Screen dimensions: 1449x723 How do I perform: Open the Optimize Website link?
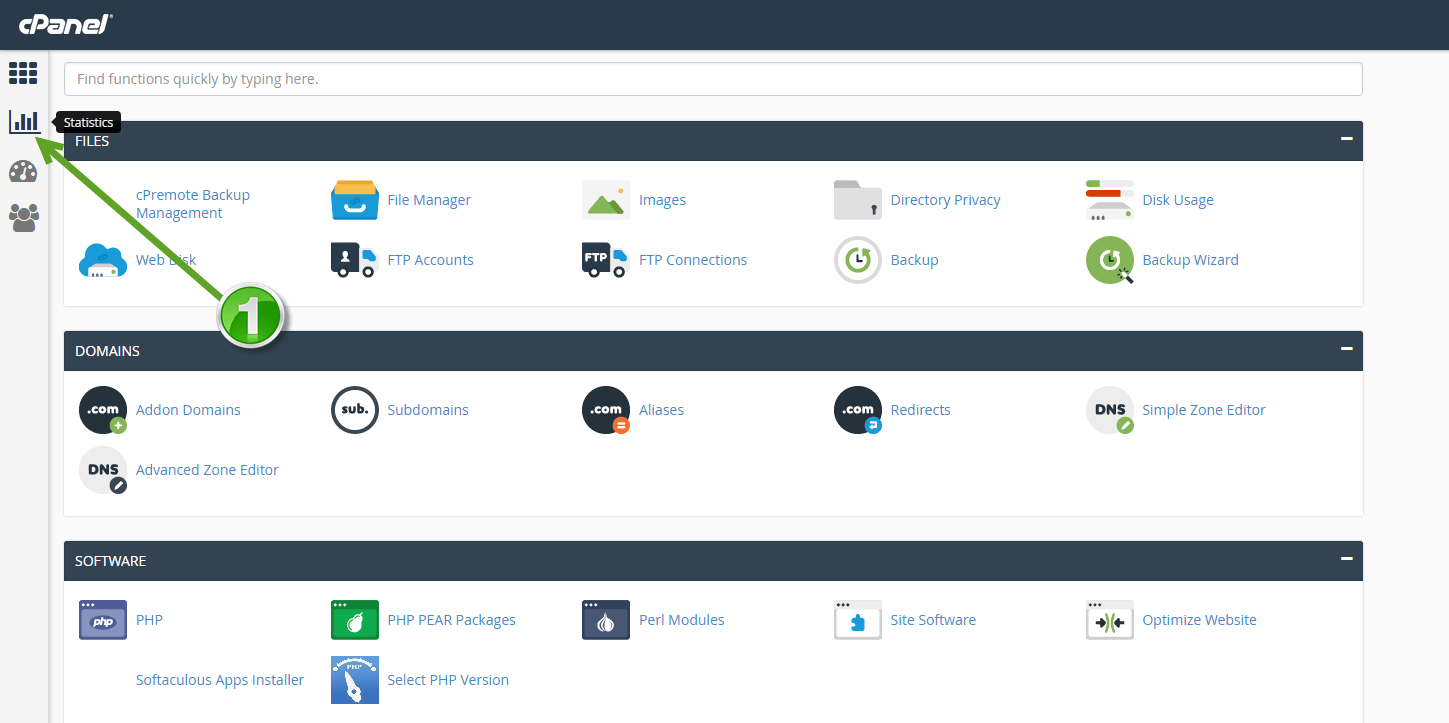1199,620
